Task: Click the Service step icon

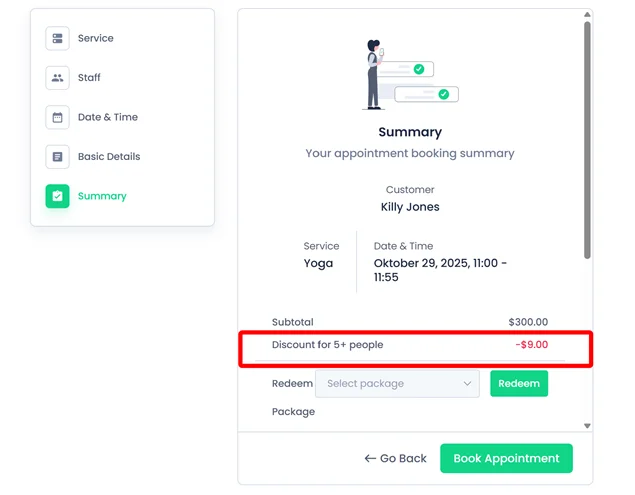Action: [57, 38]
